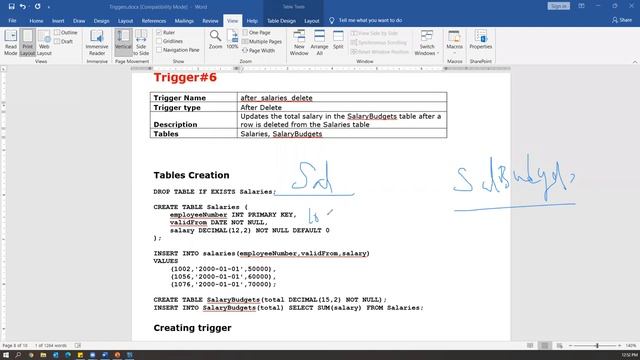
Task: Click the ruler tab selector at the ruler's corner
Action: coord(3,69)
